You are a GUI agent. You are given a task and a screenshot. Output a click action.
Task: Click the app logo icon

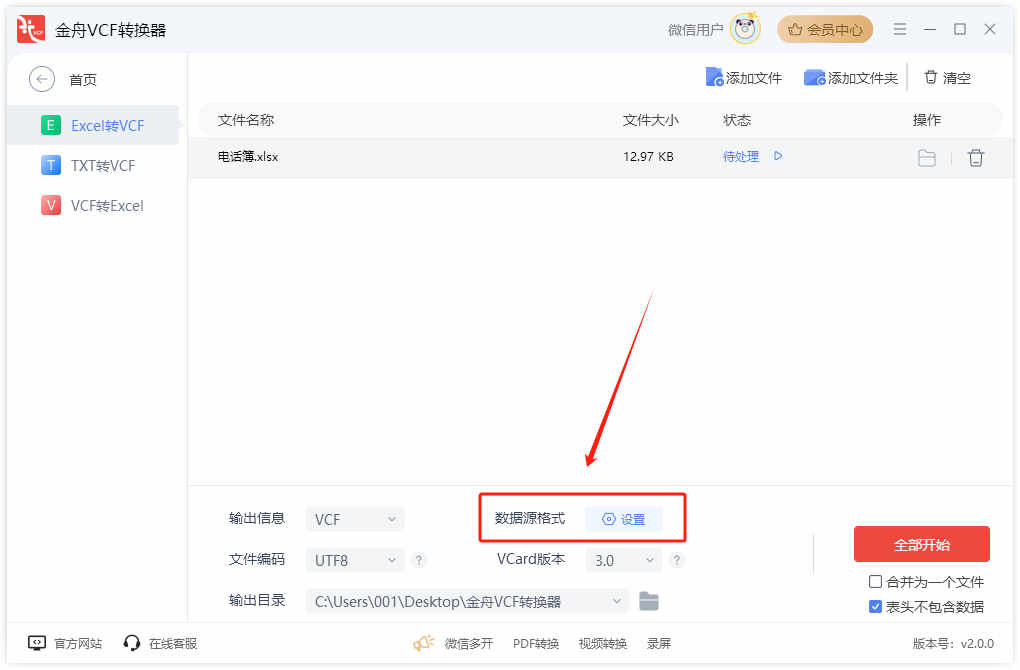(x=31, y=29)
